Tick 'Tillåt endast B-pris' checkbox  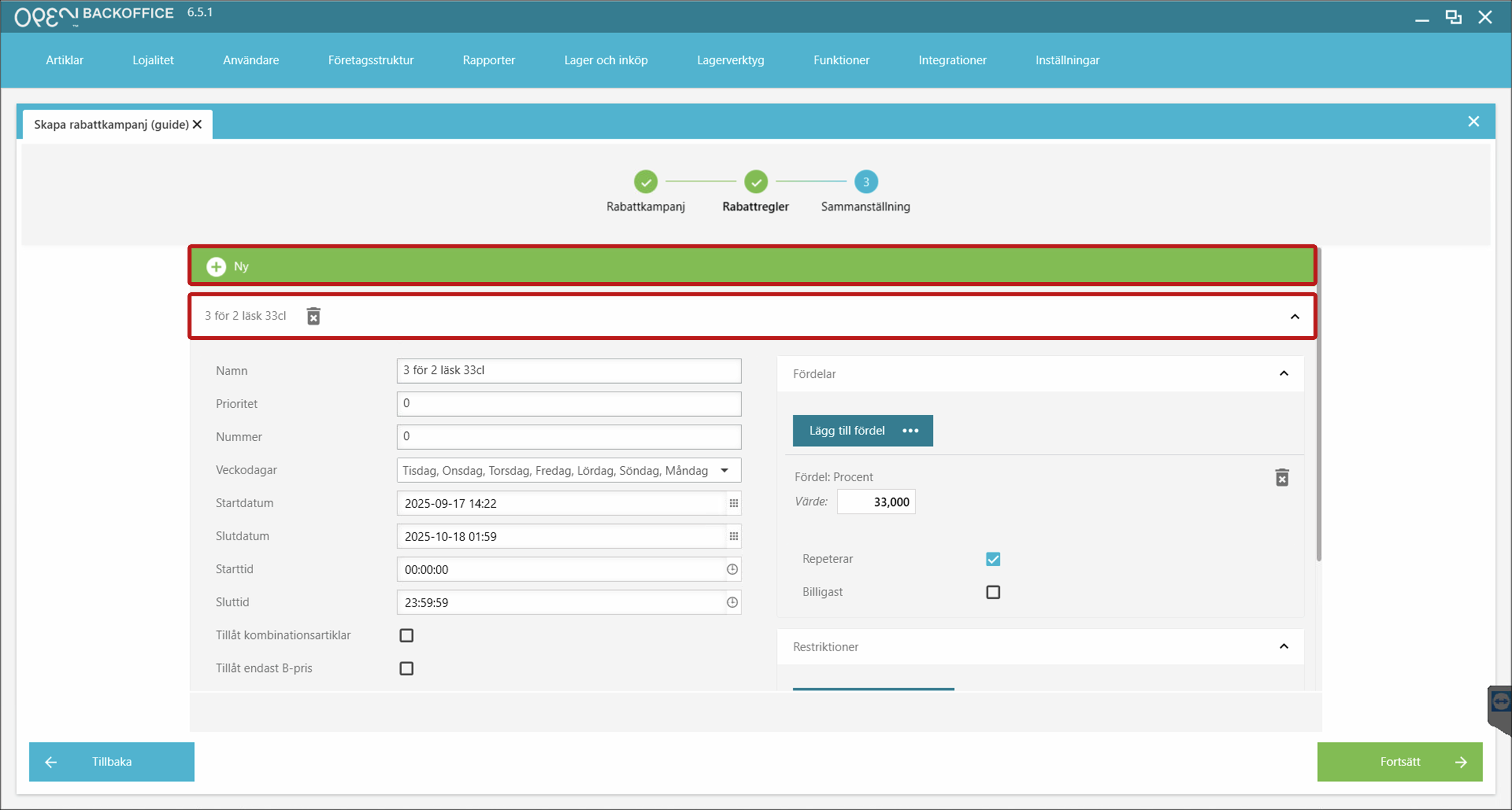pos(406,669)
